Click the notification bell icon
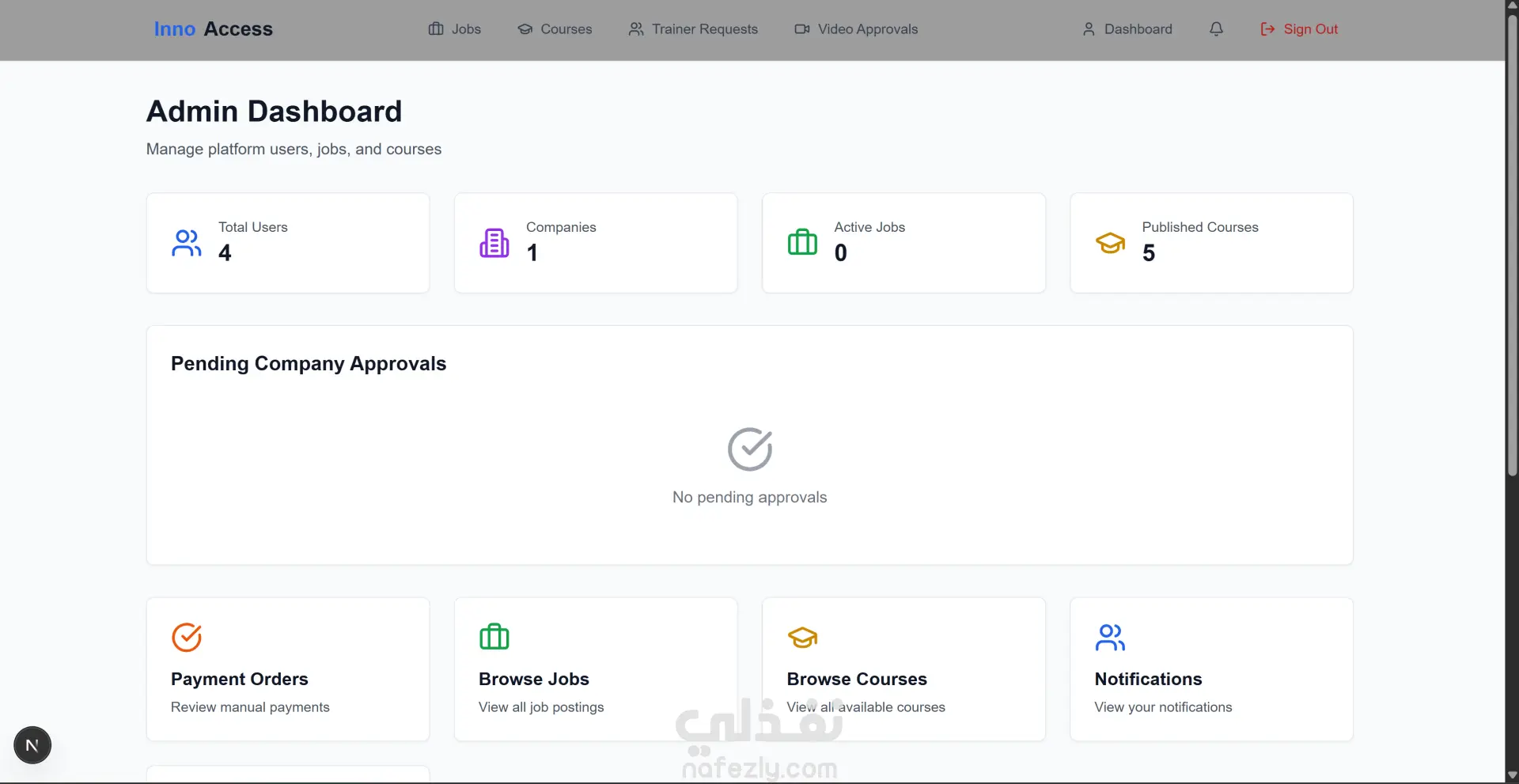 [x=1216, y=29]
